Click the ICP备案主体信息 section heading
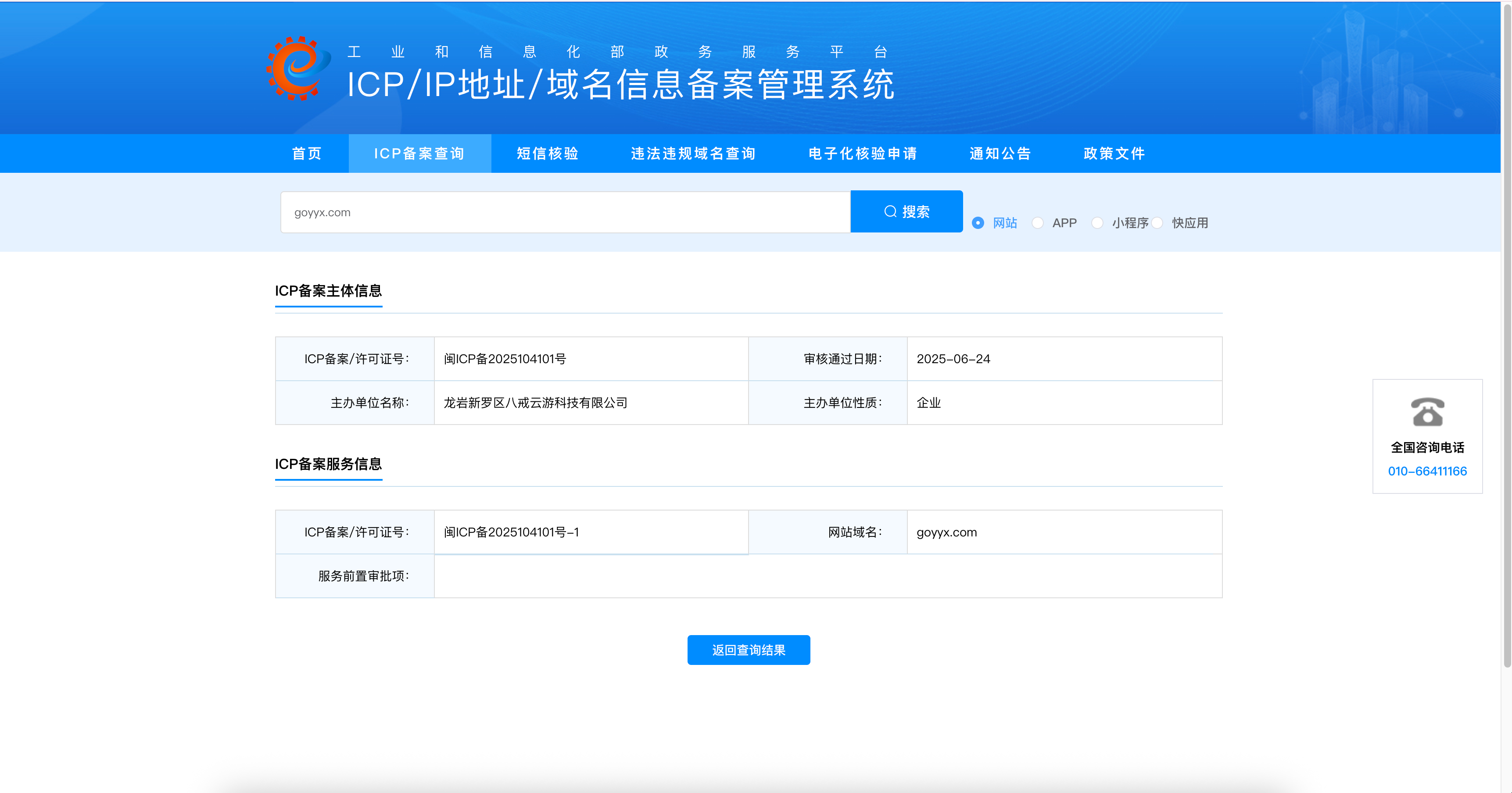 [328, 291]
